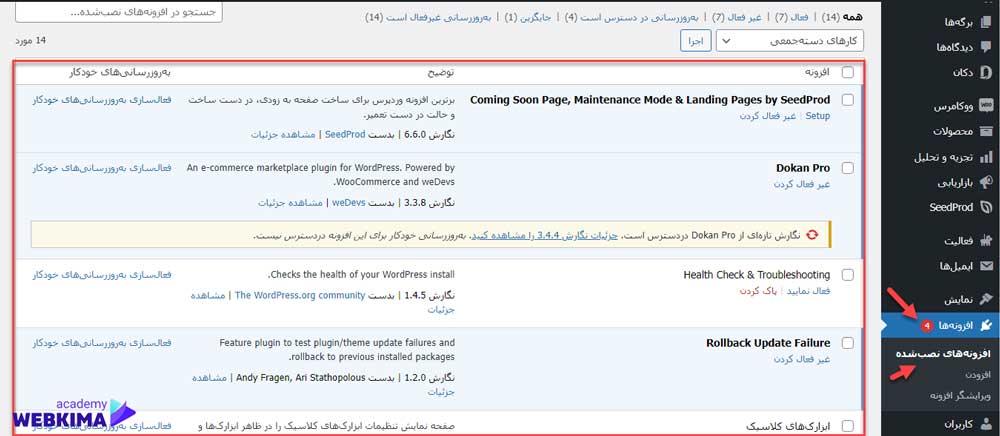Click the توضیح column header

pos(441,73)
